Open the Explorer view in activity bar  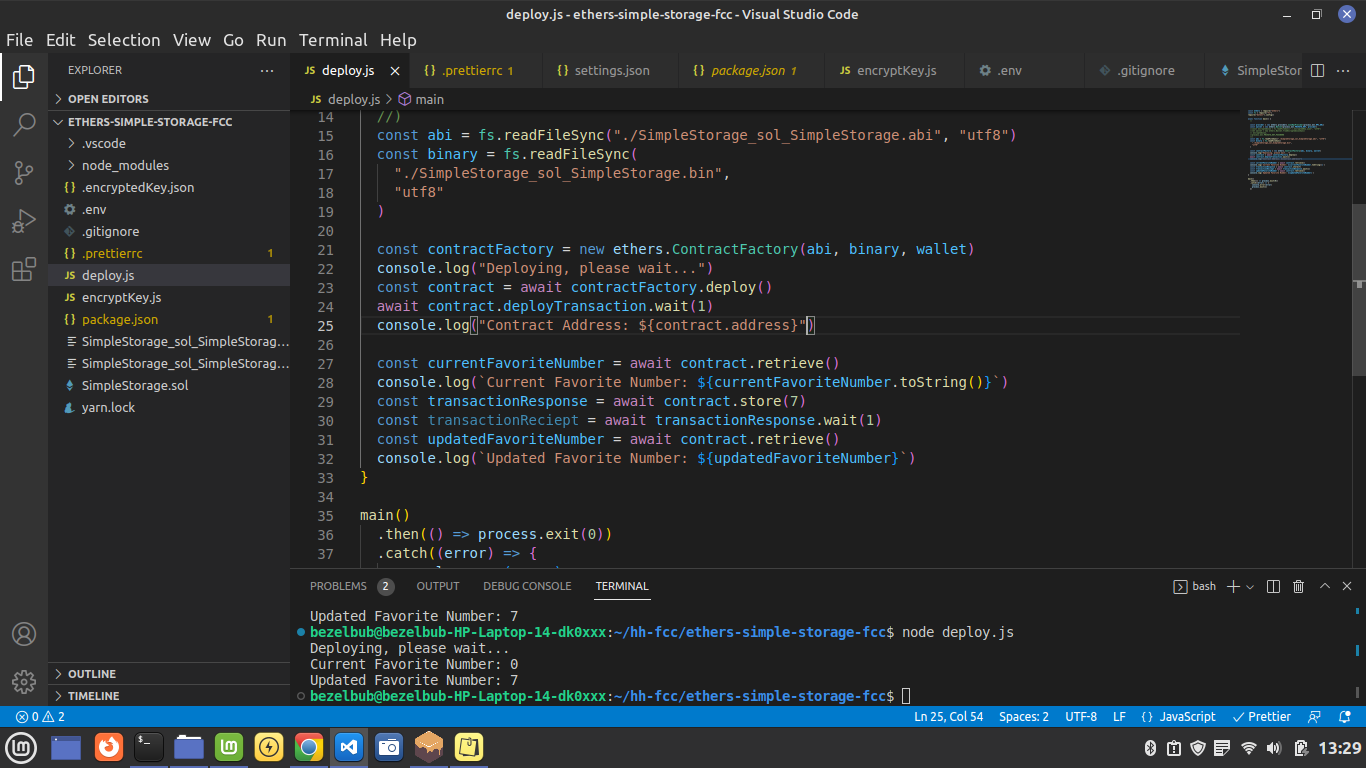[x=24, y=77]
